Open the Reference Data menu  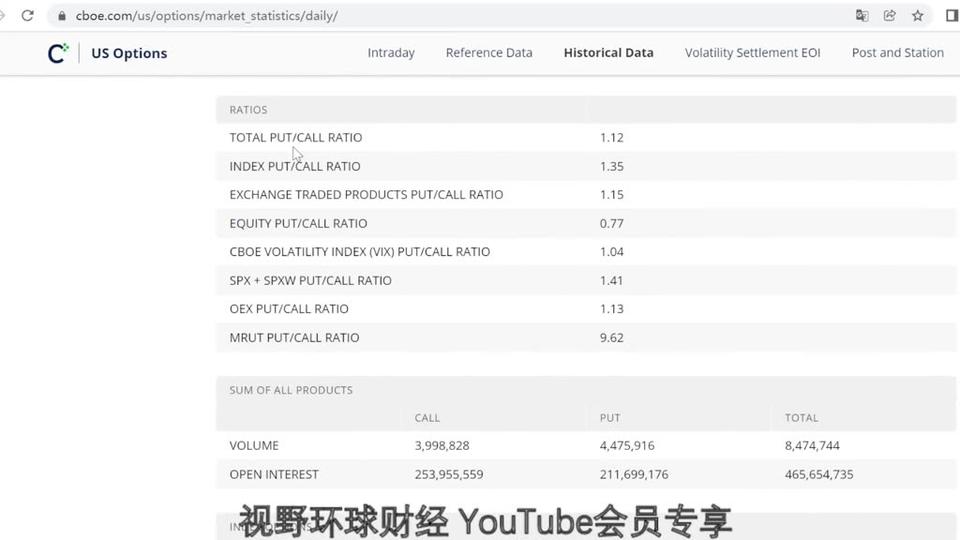489,53
